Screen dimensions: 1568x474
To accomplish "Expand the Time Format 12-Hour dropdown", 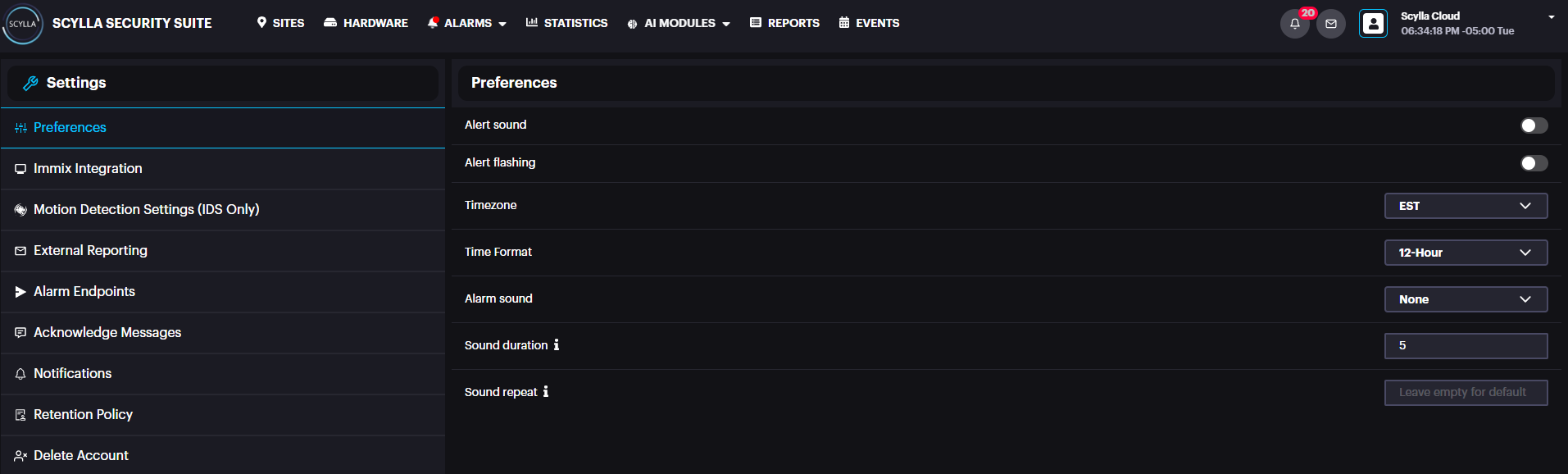I will point(1466,253).
